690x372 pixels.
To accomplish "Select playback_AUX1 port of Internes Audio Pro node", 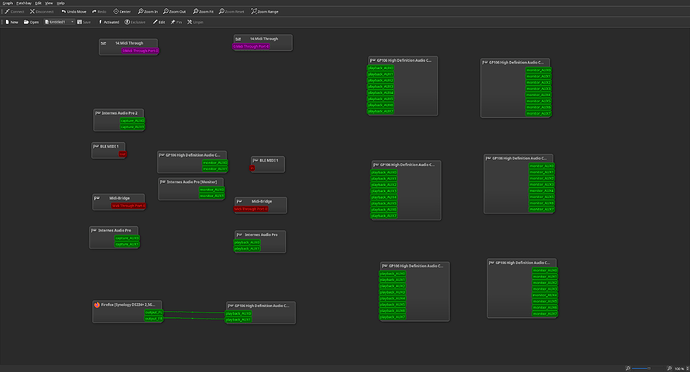I will (x=247, y=248).
